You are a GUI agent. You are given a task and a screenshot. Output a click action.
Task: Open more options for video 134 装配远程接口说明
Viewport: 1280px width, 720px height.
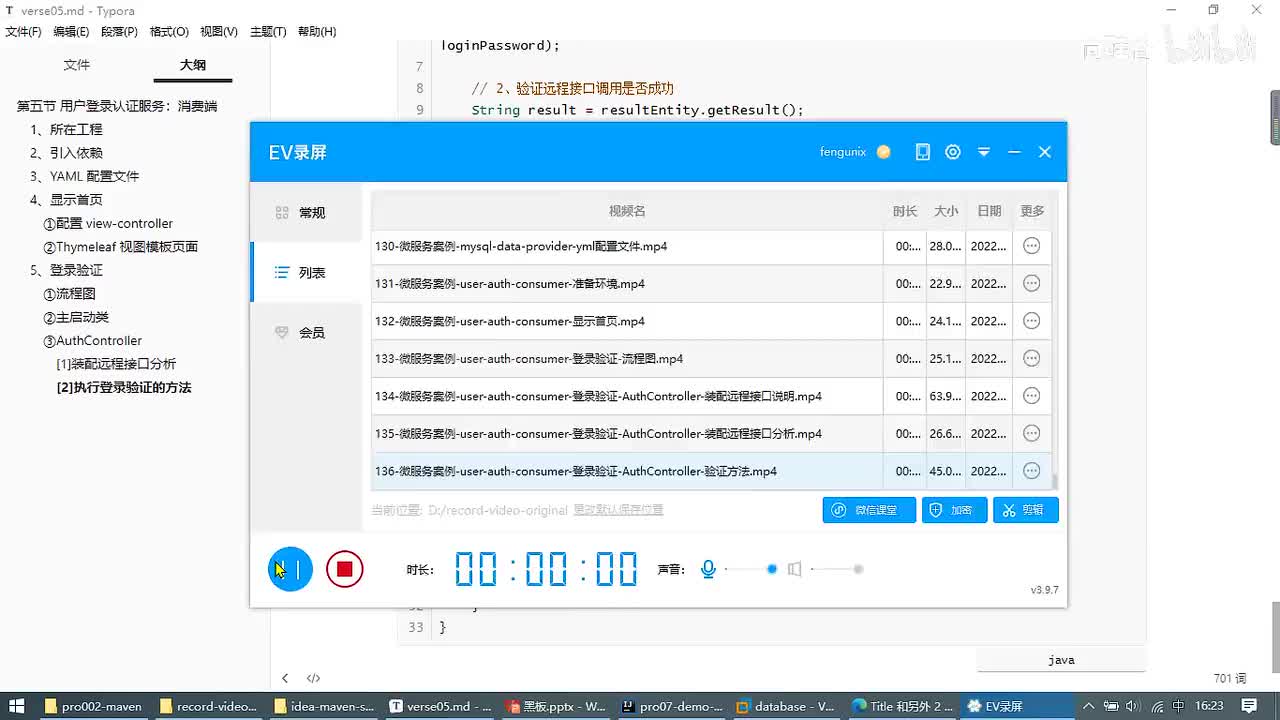pos(1032,396)
